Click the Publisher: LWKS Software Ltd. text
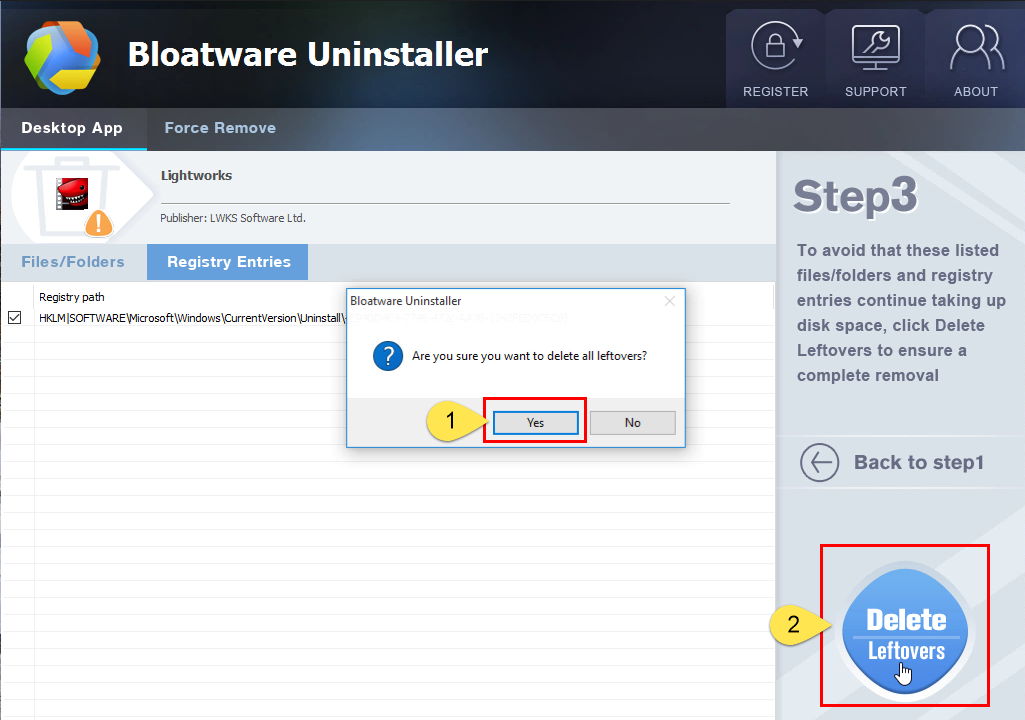This screenshot has width=1025, height=720. click(x=233, y=218)
